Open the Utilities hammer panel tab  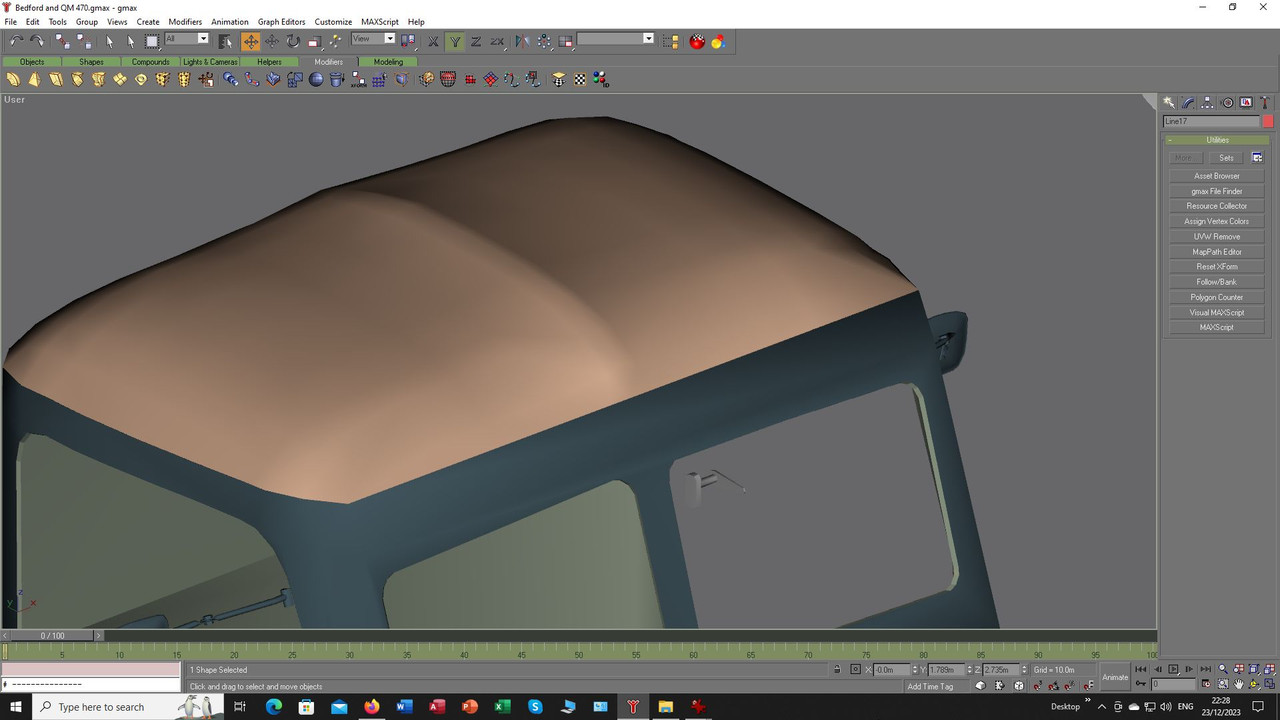click(x=1265, y=103)
